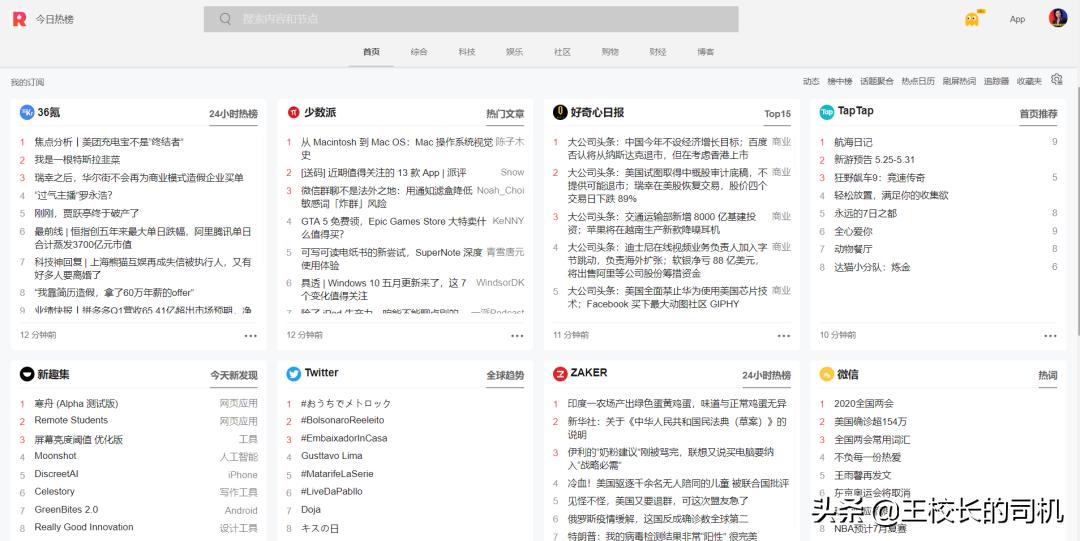Open 微信 热词 list selector
1080x541 pixels.
(1048, 375)
